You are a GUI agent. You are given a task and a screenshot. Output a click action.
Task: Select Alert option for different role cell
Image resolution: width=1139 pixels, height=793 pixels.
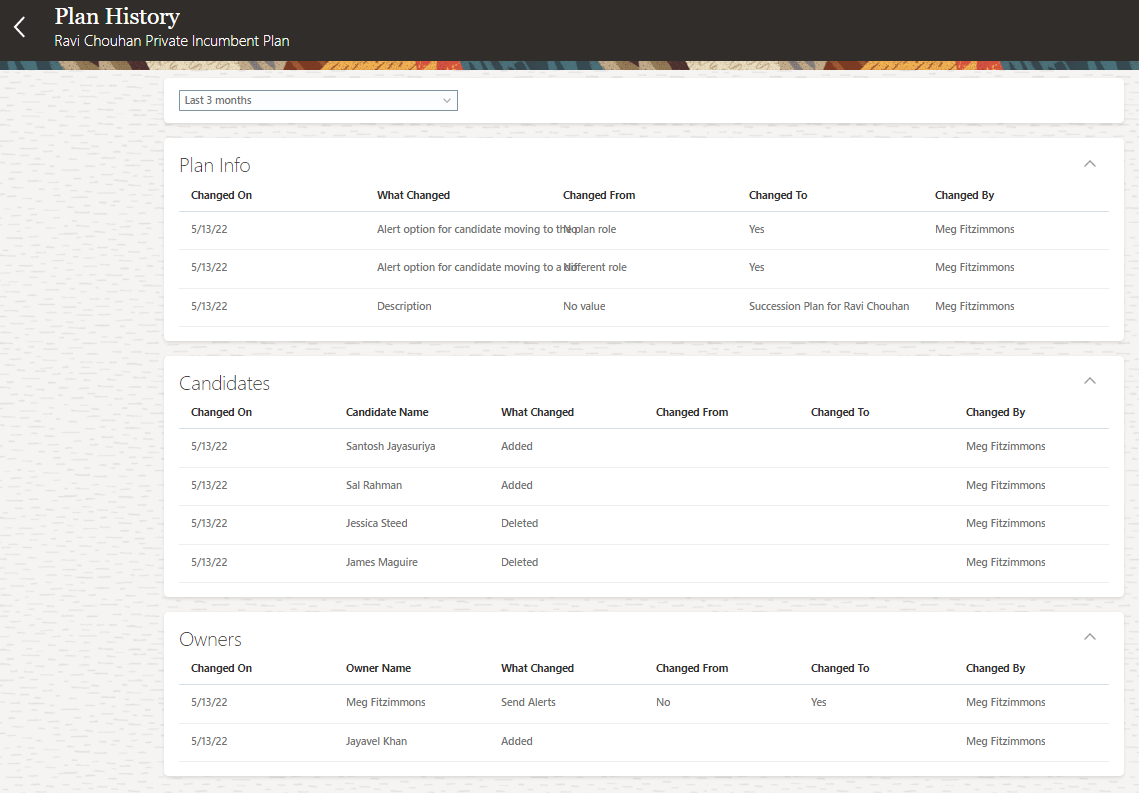pyautogui.click(x=501, y=267)
